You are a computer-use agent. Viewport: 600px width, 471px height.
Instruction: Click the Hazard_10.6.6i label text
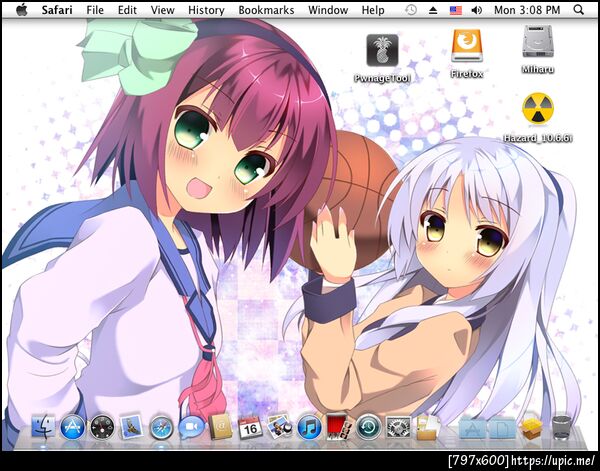pyautogui.click(x=538, y=138)
